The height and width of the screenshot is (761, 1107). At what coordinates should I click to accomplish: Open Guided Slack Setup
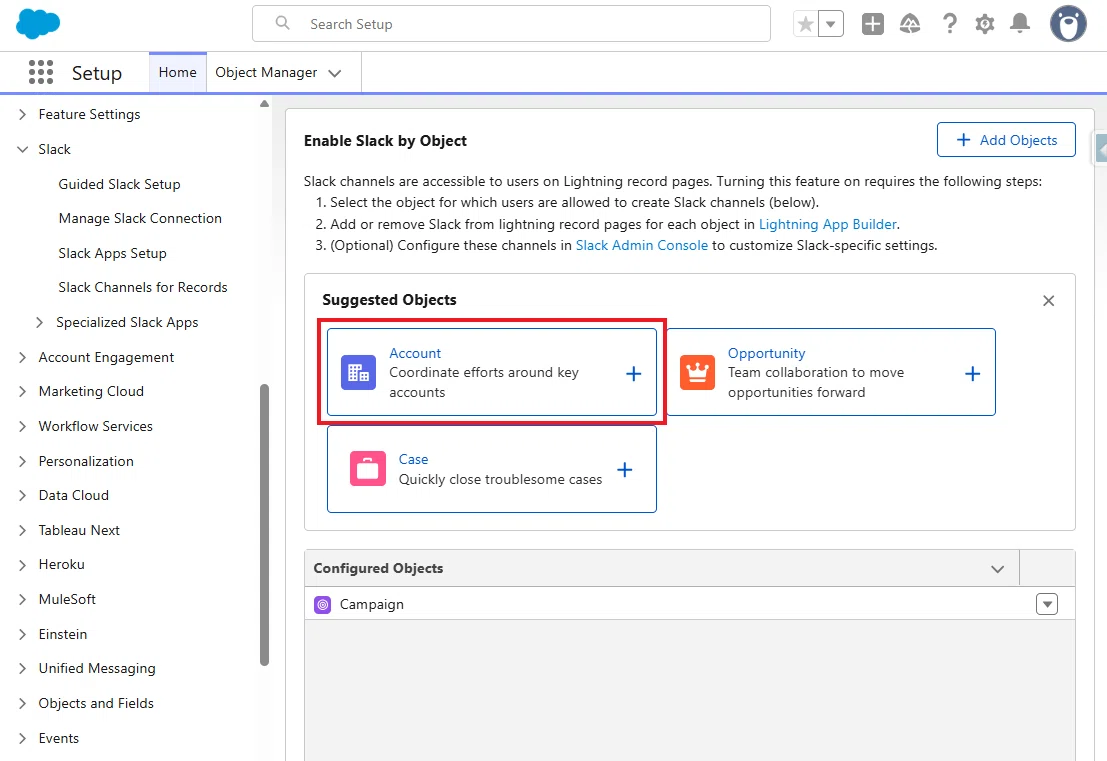[x=119, y=184]
